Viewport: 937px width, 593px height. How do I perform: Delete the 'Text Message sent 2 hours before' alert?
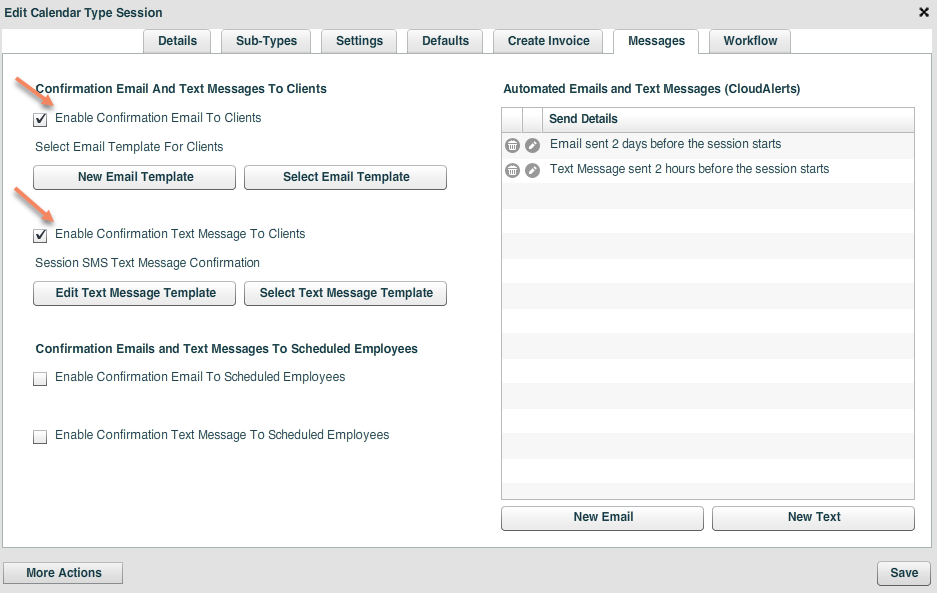(x=512, y=169)
